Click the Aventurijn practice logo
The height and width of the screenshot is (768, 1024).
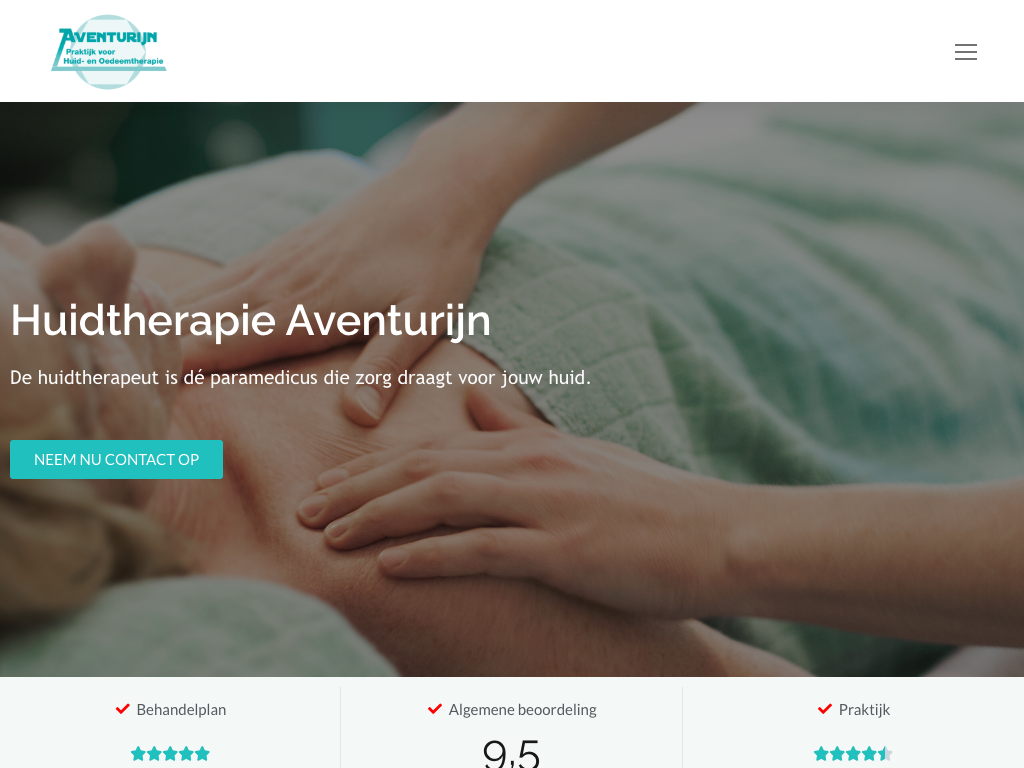pos(108,52)
